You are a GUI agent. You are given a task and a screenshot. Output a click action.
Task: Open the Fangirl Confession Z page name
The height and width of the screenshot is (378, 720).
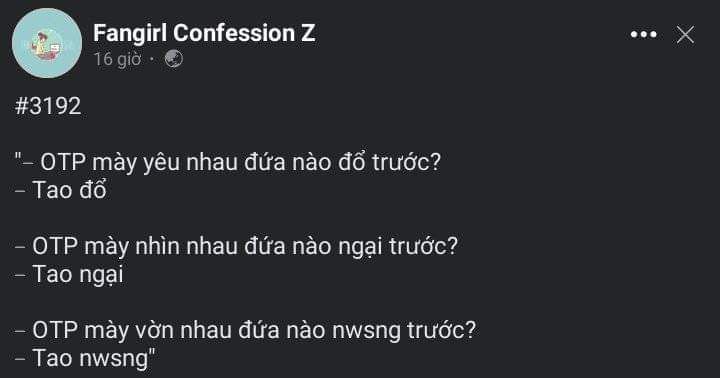tap(204, 33)
